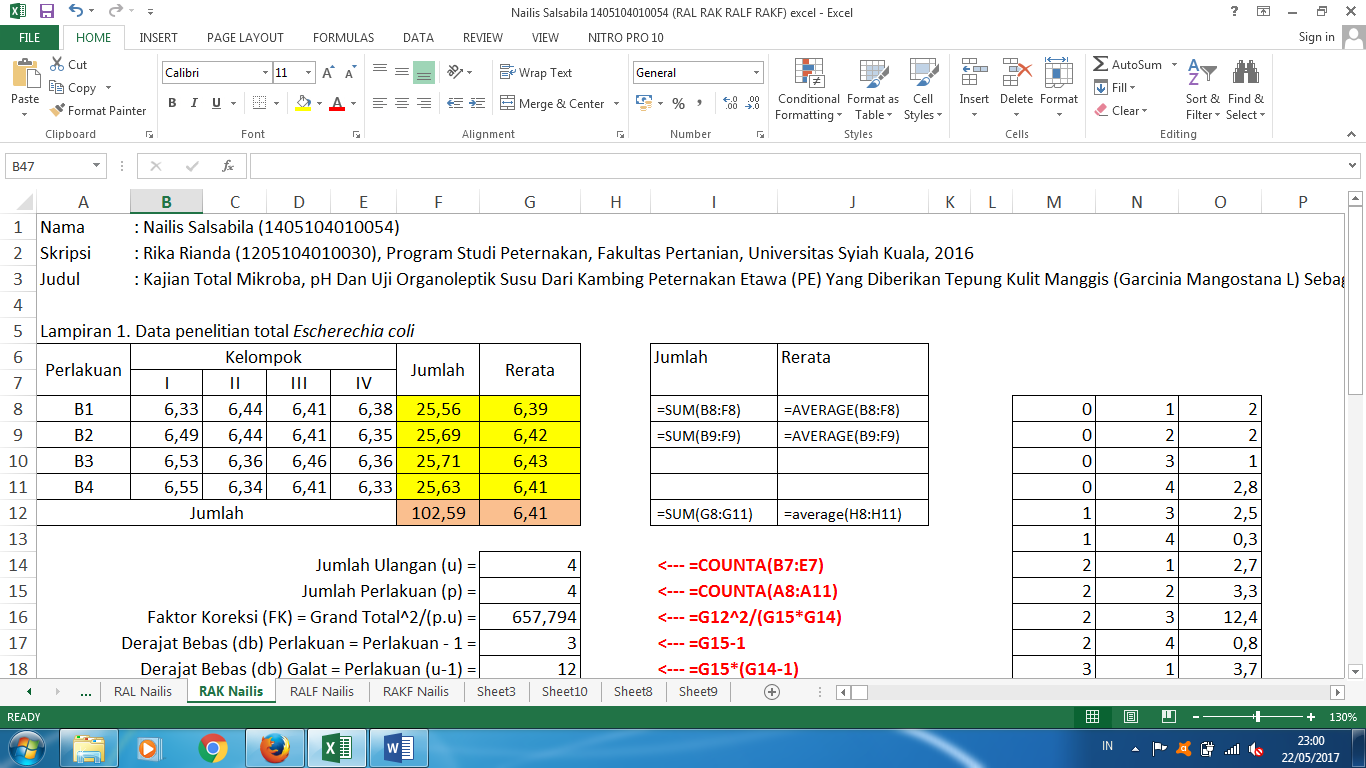Switch to the FORMULAS ribbon tab
The height and width of the screenshot is (768, 1366).
pos(343,37)
